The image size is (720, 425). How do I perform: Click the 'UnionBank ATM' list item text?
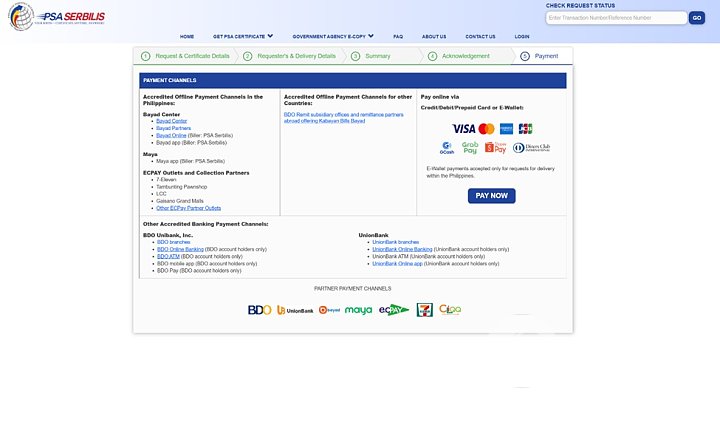(x=428, y=256)
